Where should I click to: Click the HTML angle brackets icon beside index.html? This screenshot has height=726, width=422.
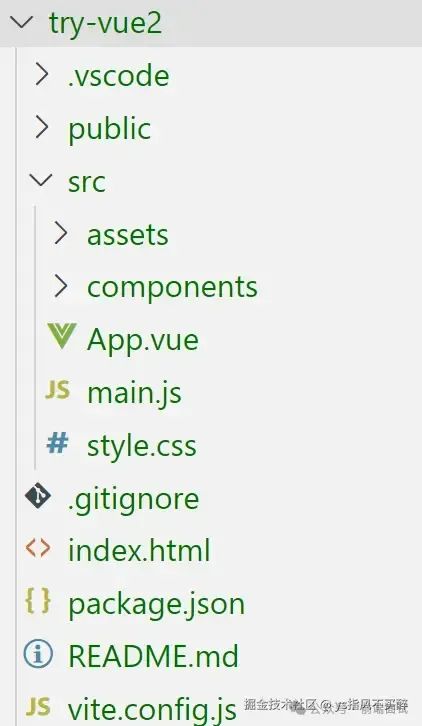[x=38, y=548]
